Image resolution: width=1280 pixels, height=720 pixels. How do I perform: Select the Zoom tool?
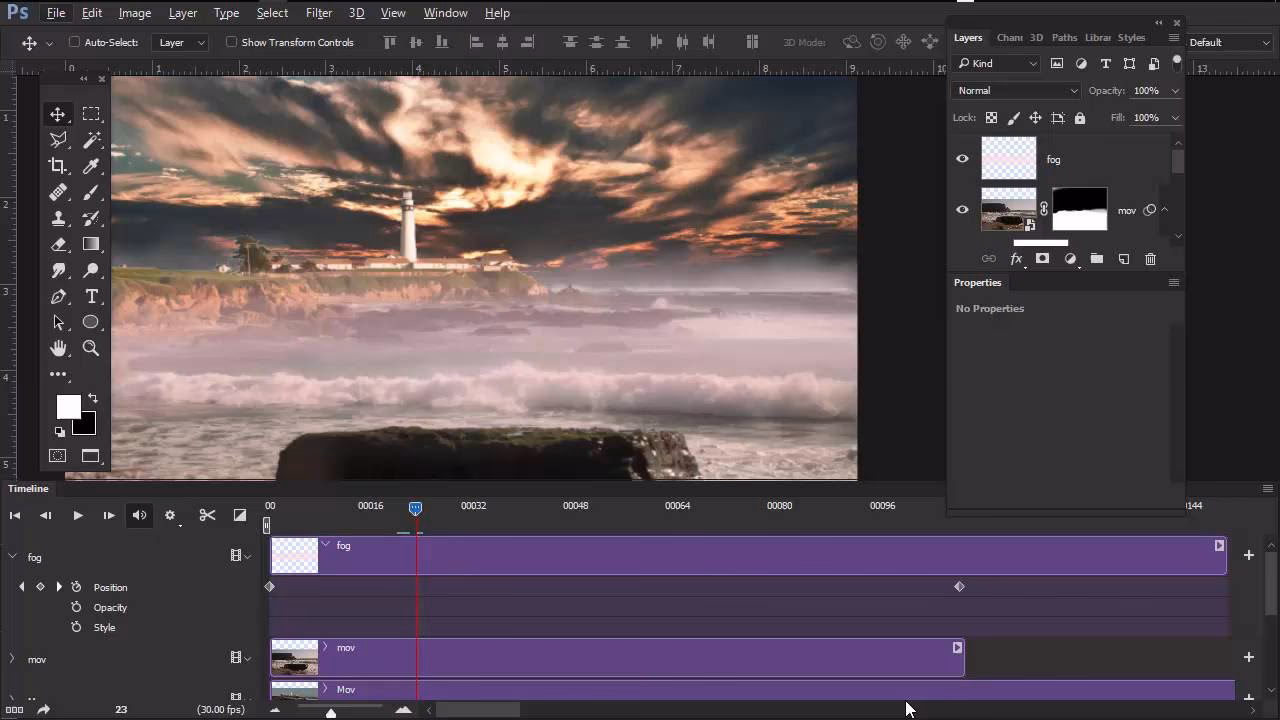pyautogui.click(x=91, y=348)
